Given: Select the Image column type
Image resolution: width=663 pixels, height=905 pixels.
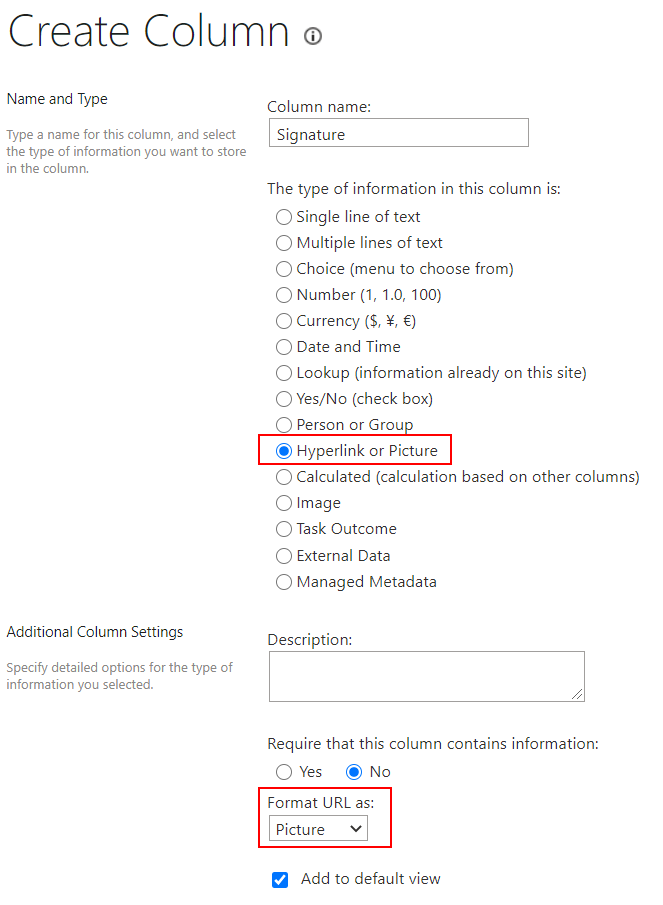Looking at the screenshot, I should [284, 503].
